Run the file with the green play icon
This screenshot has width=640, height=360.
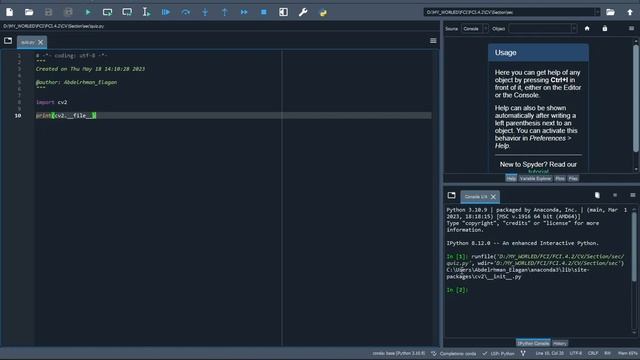[88, 12]
